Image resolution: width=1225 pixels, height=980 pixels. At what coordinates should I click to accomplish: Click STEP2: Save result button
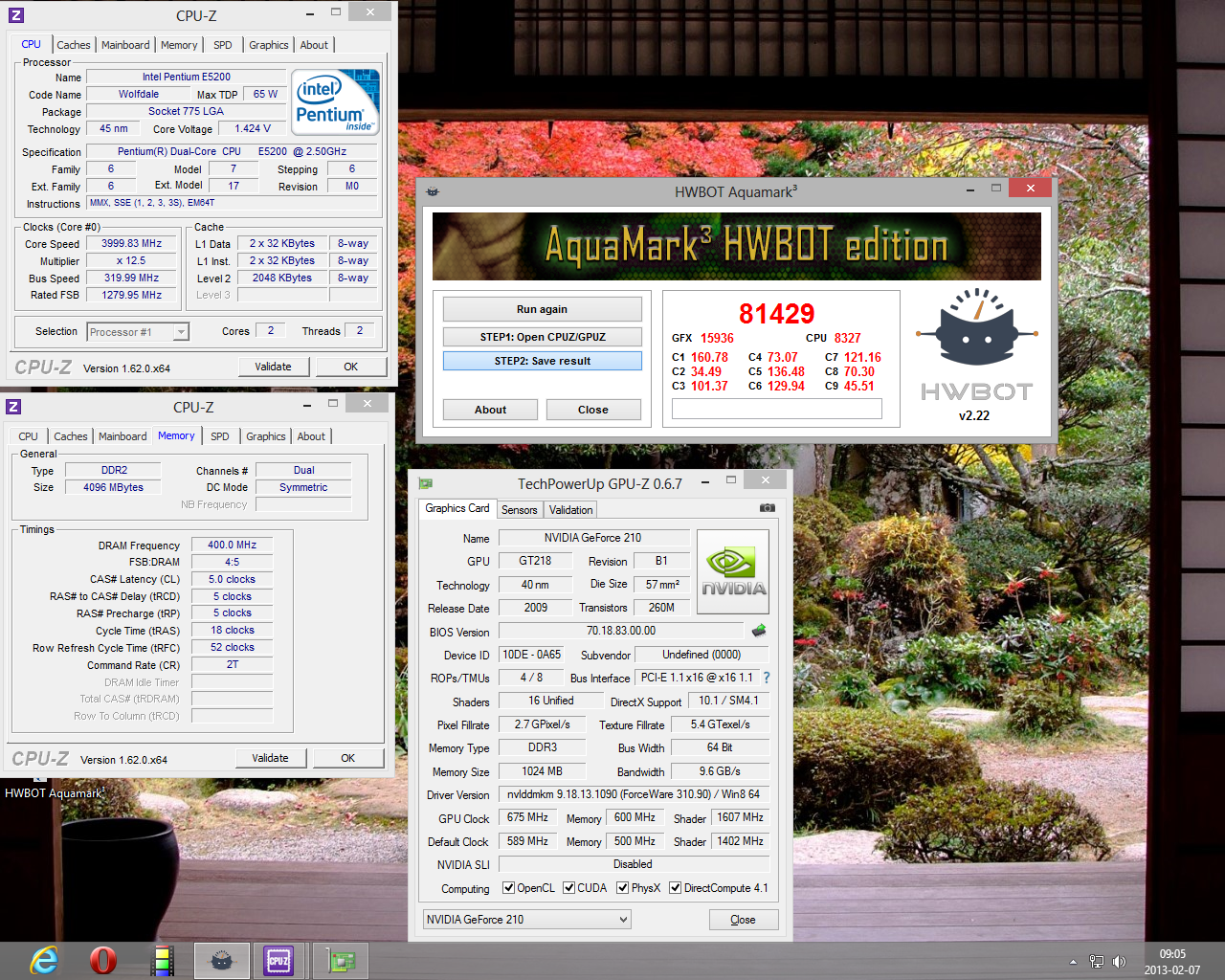(542, 361)
